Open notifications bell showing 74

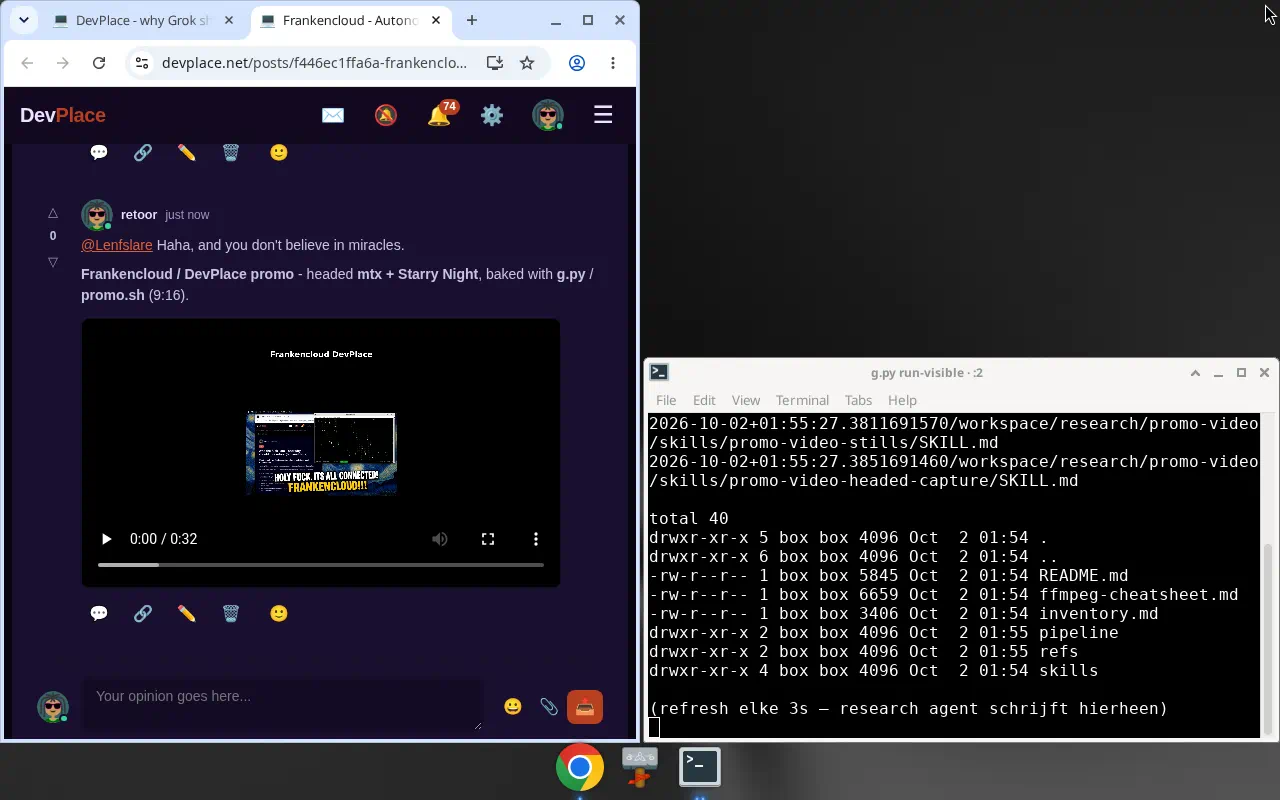[x=440, y=114]
